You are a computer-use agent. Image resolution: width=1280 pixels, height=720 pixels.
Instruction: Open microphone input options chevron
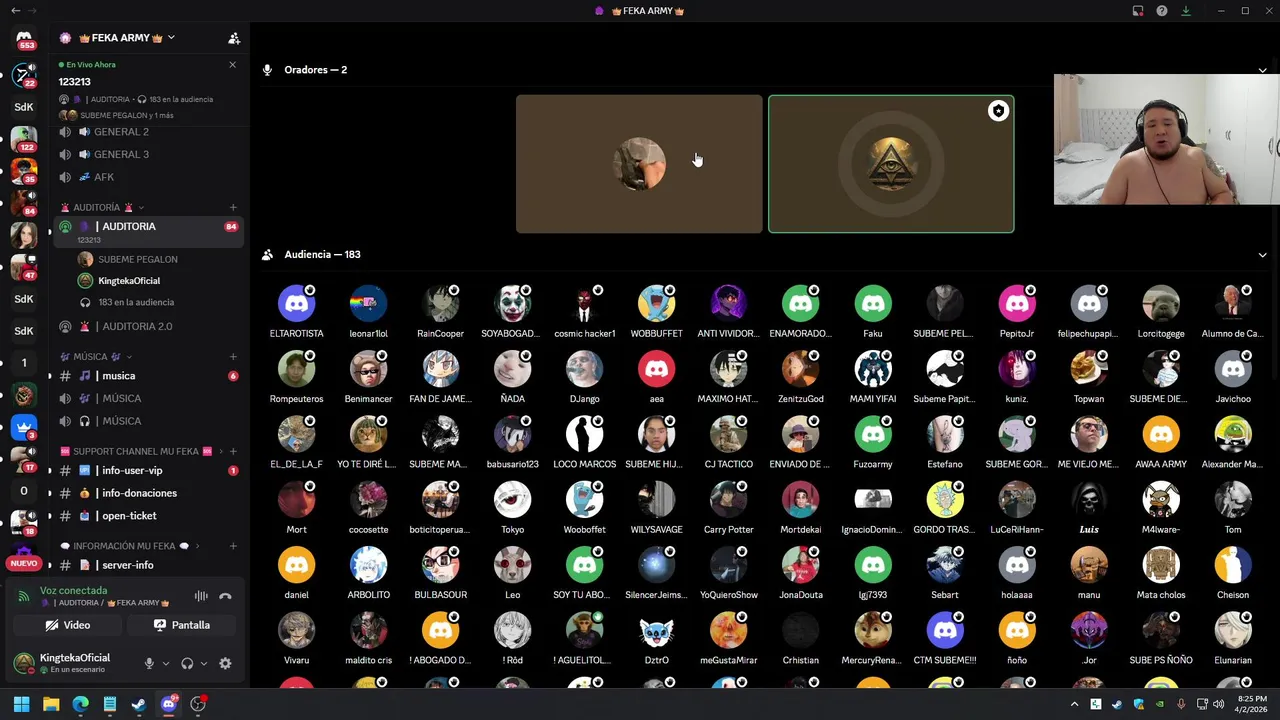(x=166, y=663)
